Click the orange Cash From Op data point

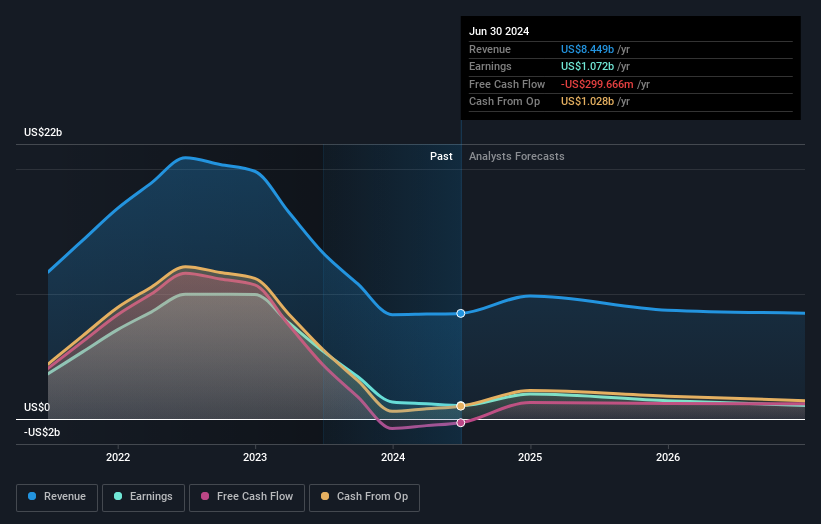(x=461, y=406)
